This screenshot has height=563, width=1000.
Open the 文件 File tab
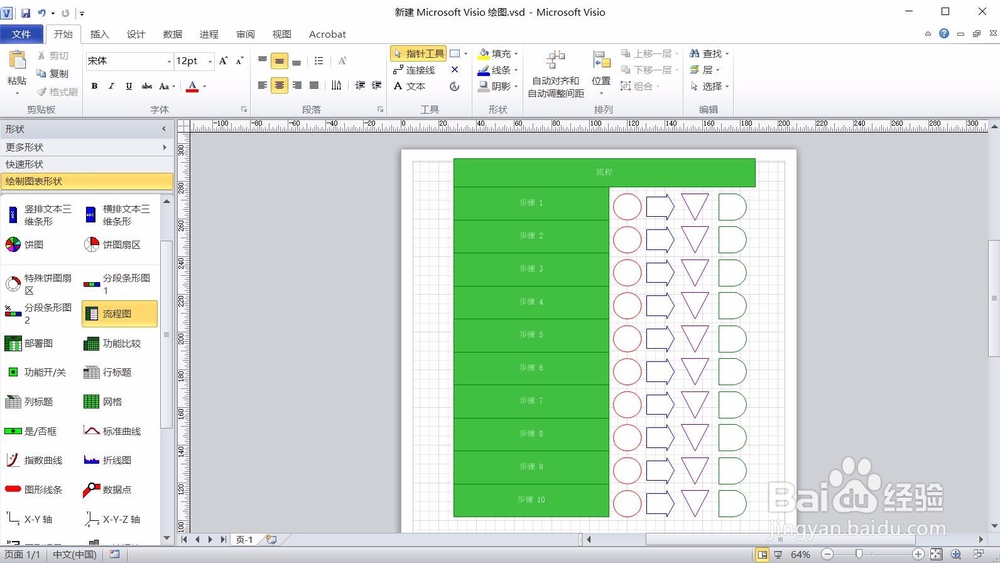click(22, 34)
